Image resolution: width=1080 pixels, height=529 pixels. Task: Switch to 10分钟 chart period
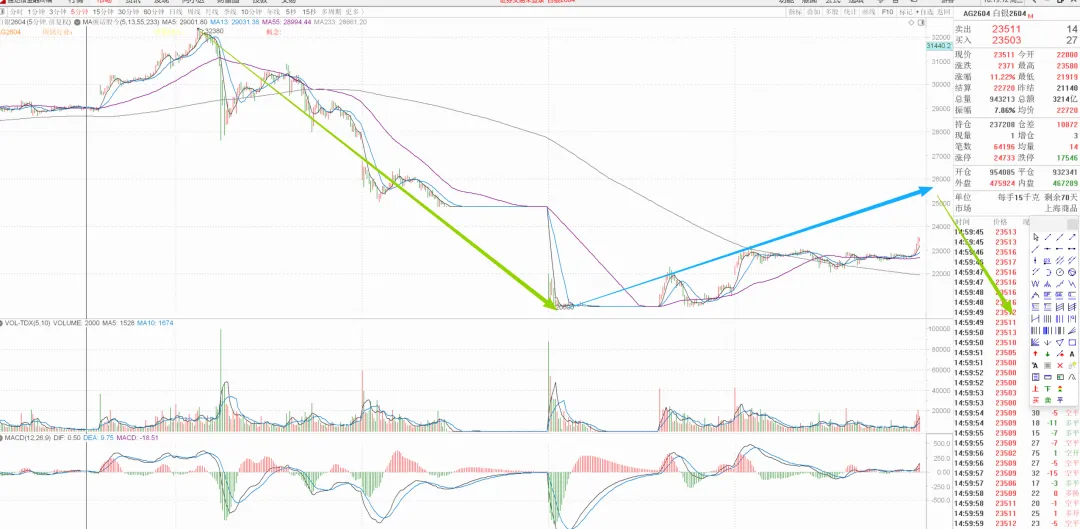(x=251, y=12)
